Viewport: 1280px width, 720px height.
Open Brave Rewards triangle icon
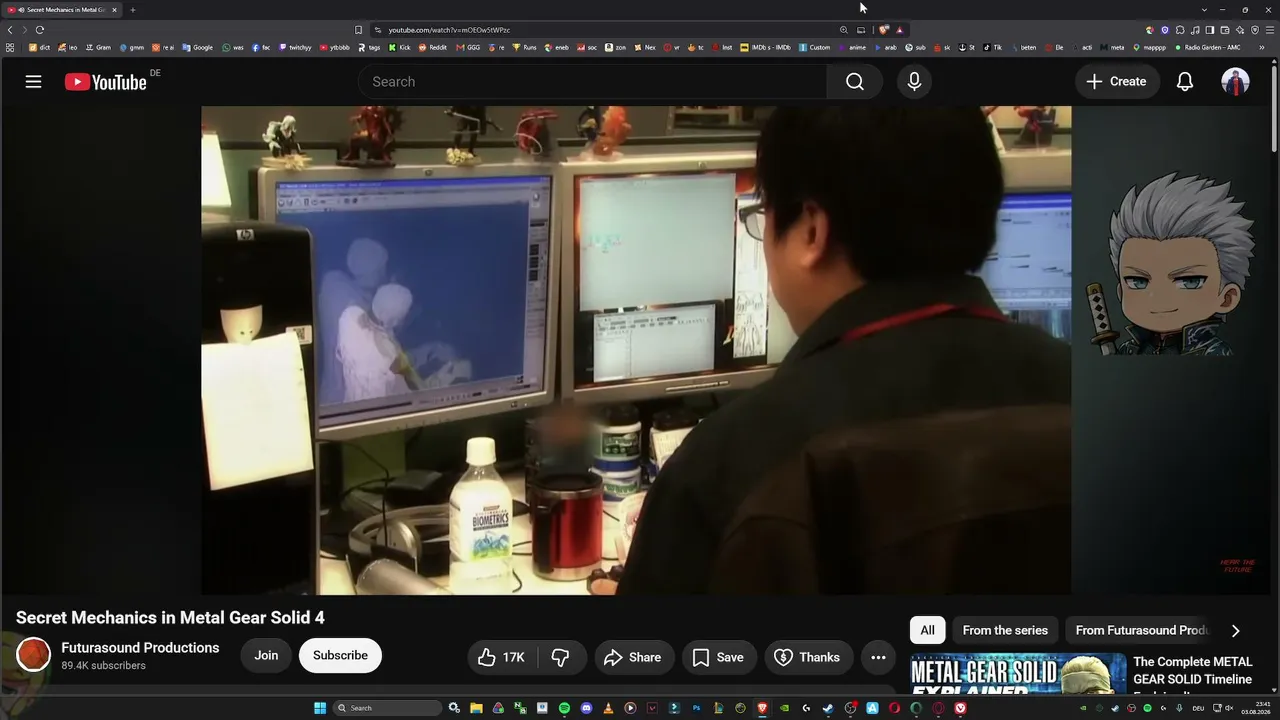coord(899,30)
